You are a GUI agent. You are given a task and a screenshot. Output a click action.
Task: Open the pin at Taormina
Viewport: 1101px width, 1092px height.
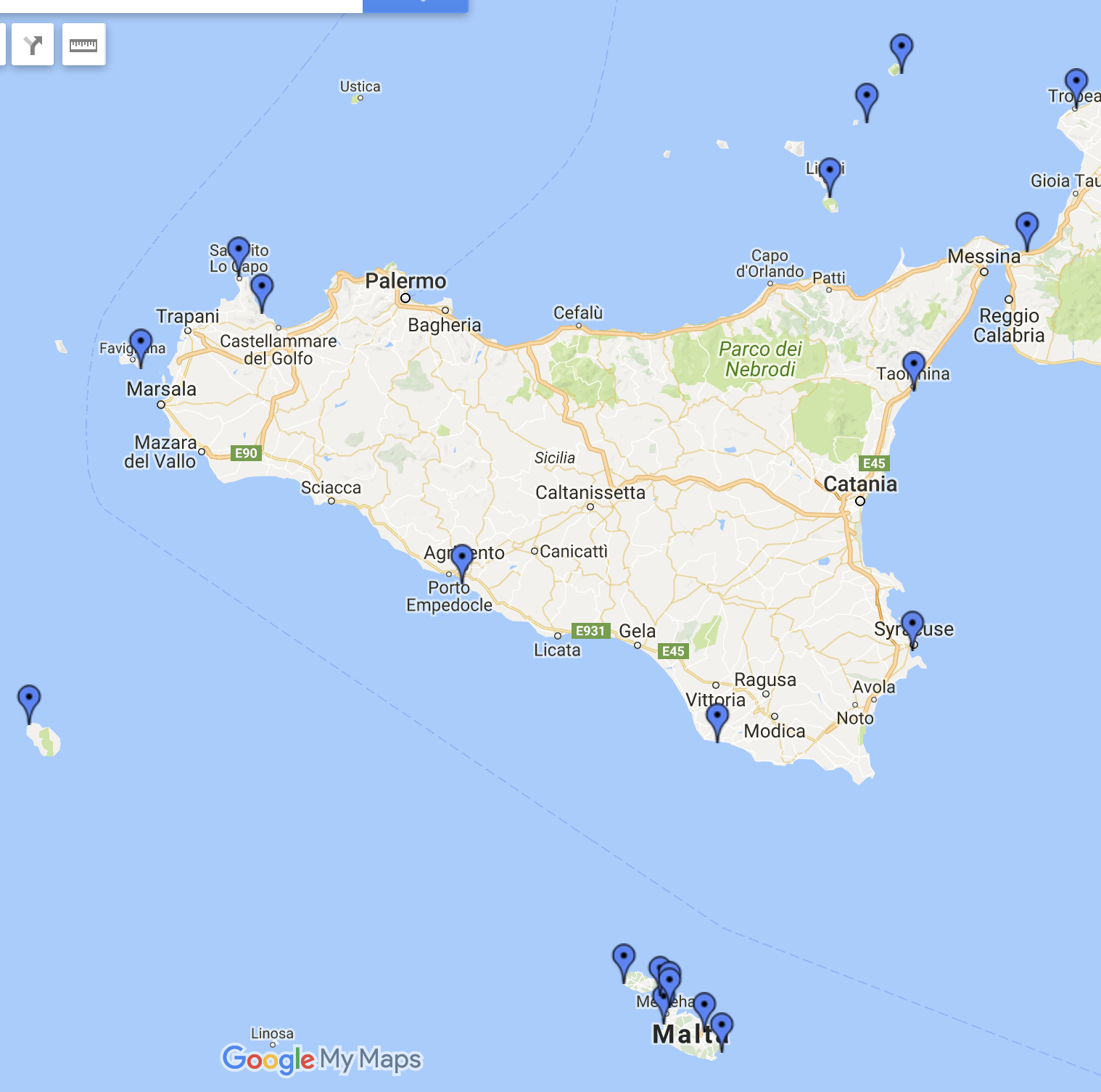click(x=913, y=366)
